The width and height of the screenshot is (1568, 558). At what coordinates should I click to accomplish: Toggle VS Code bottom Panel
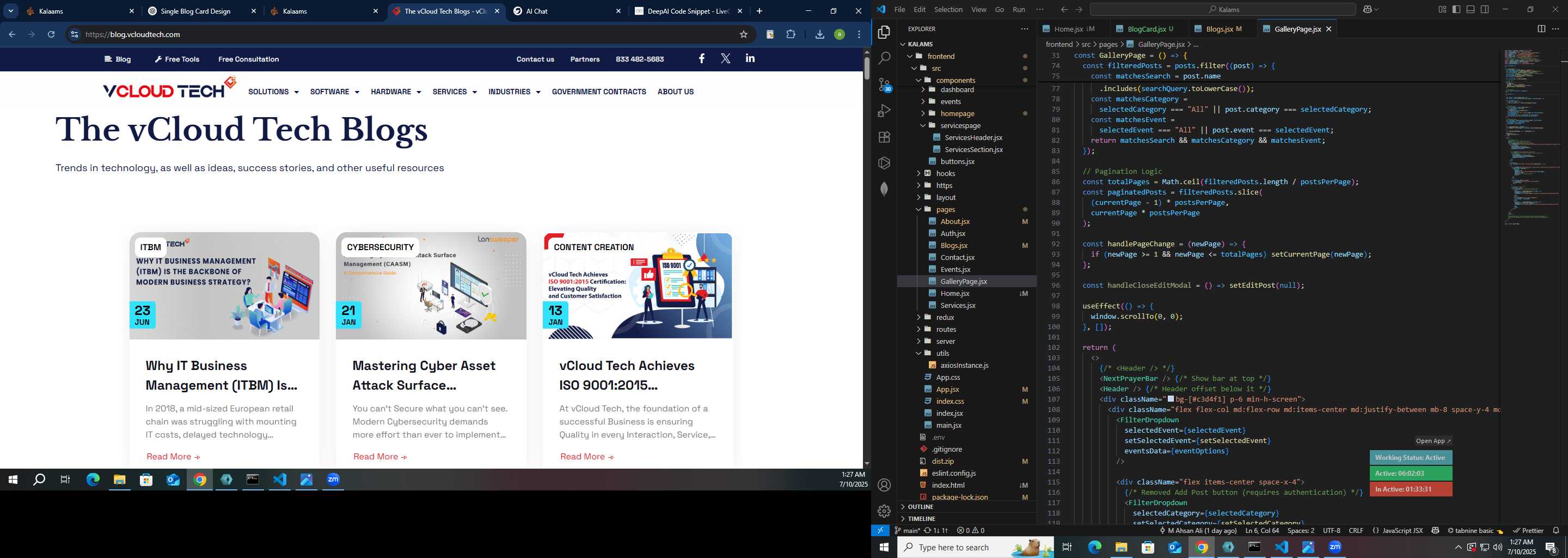1471,9
